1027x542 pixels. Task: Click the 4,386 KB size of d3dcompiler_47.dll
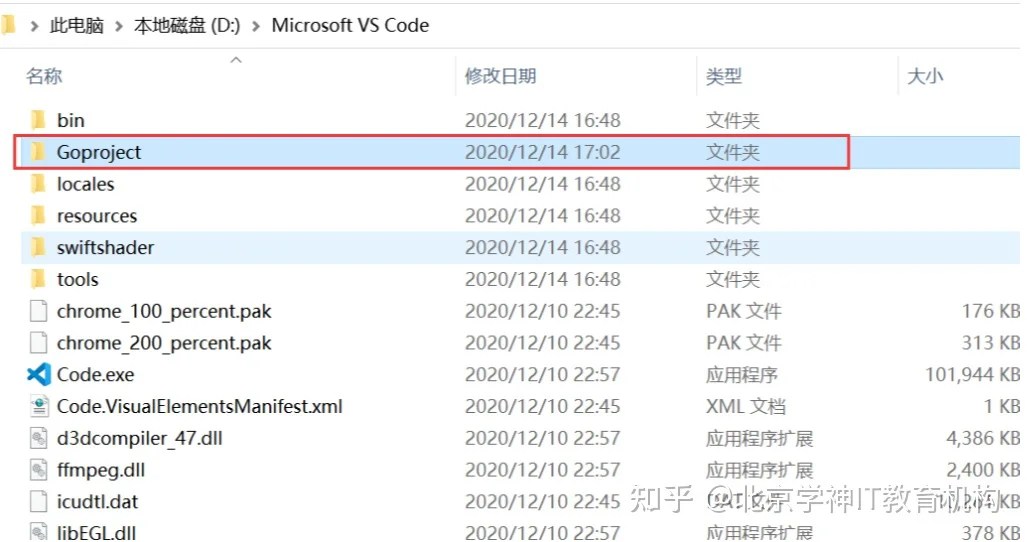983,439
